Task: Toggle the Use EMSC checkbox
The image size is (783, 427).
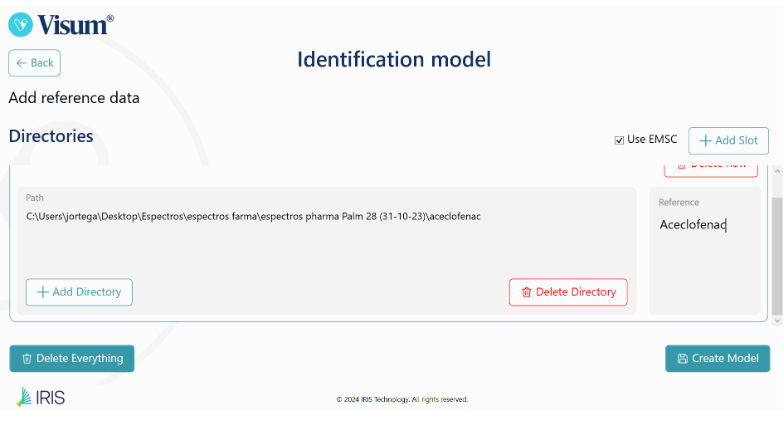Action: (x=619, y=140)
